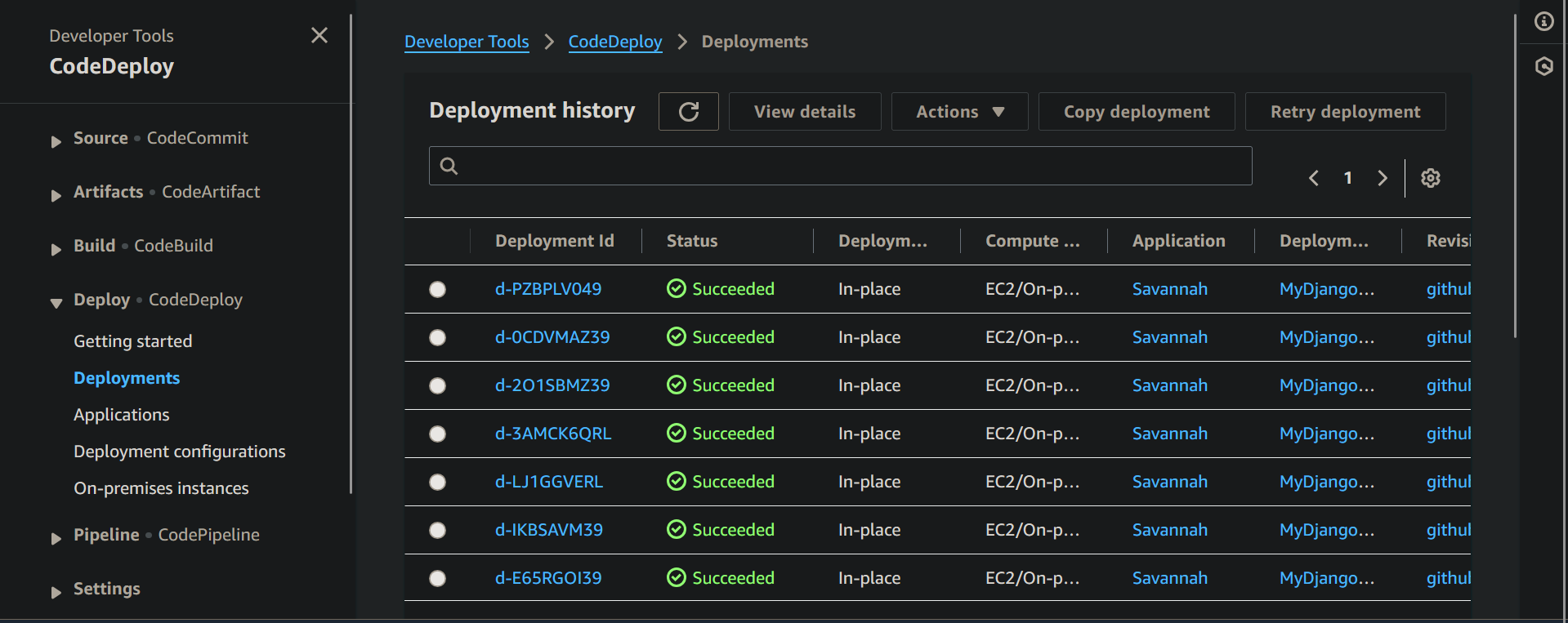Click the Deployment Id column header
This screenshot has width=1568, height=623.
click(x=555, y=241)
